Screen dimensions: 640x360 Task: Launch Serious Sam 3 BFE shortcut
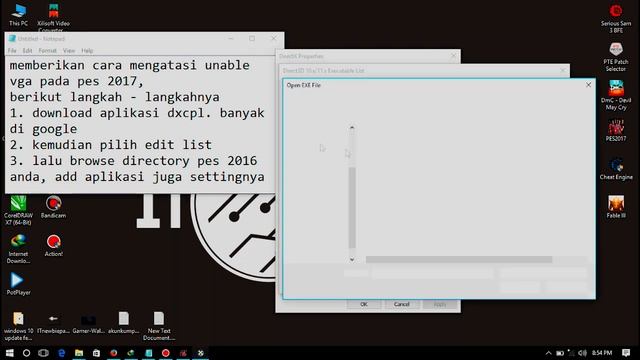[616, 18]
